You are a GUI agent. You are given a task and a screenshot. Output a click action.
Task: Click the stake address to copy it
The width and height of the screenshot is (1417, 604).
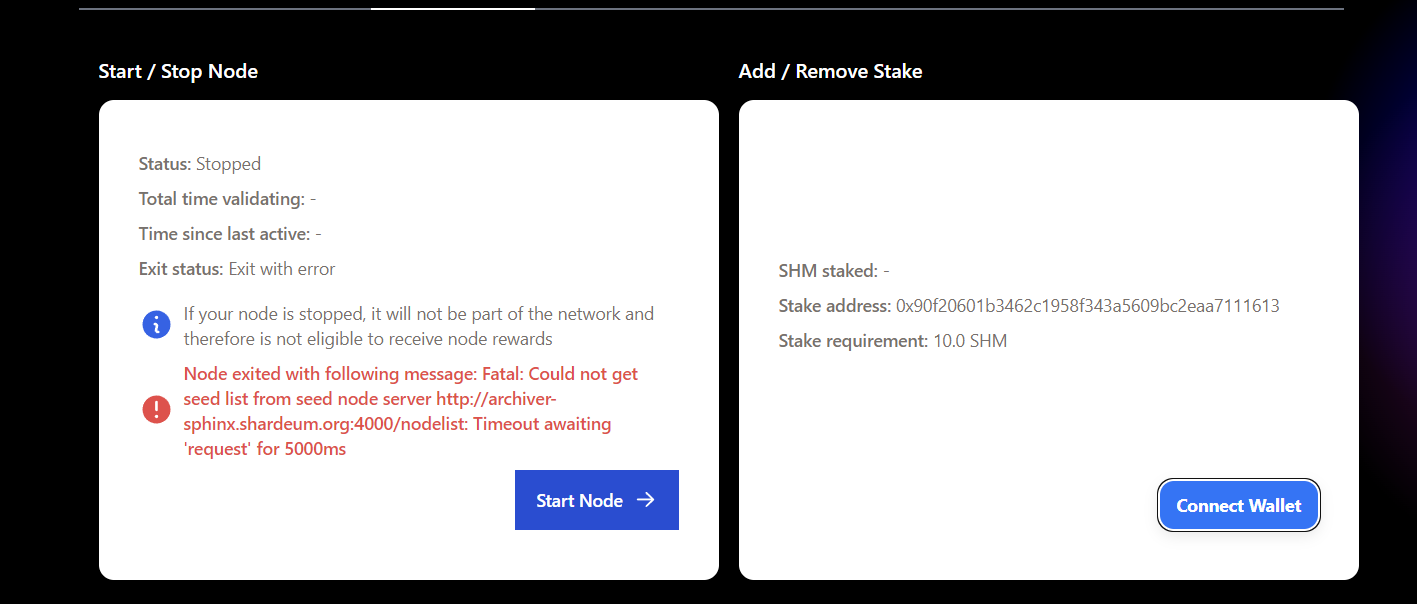1085,305
